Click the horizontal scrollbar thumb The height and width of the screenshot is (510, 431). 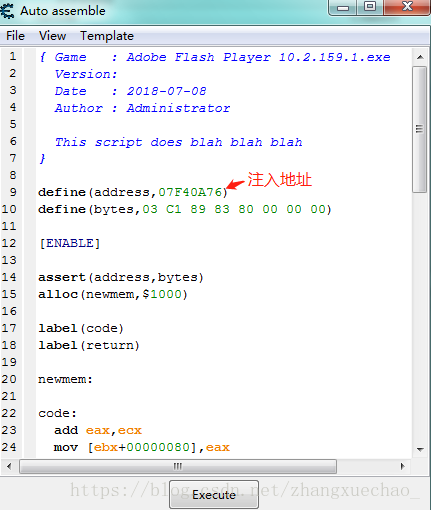tap(178, 466)
